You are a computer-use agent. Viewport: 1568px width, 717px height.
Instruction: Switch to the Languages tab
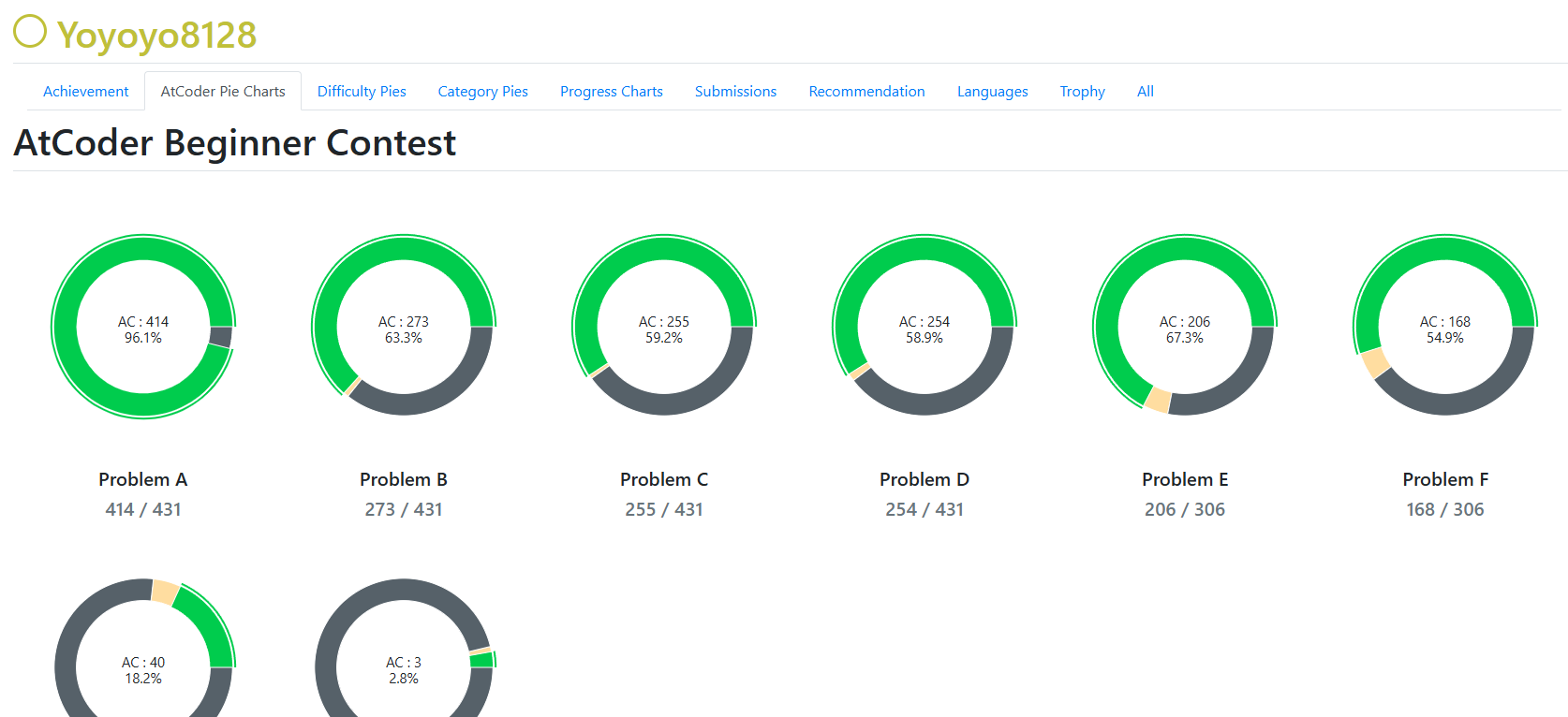coord(992,92)
